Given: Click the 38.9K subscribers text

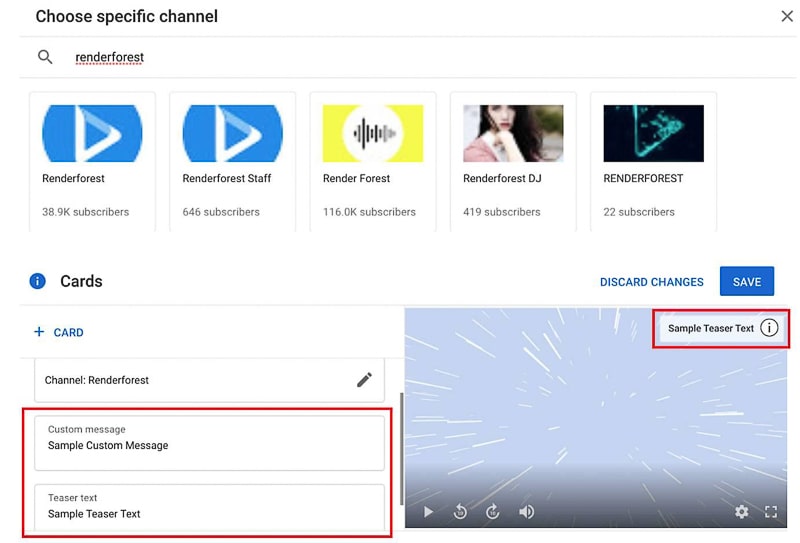Looking at the screenshot, I should [85, 212].
